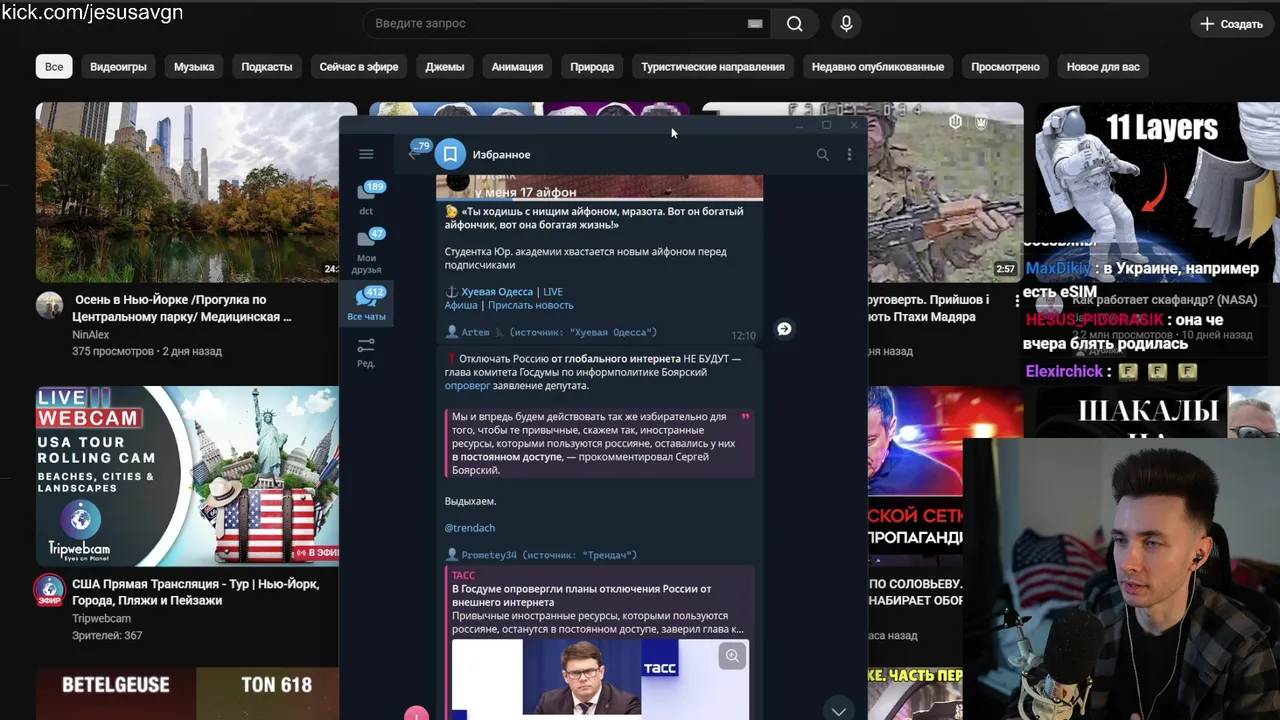Select the Видеоигры filter chip
Viewport: 1280px width, 720px height.
118,67
